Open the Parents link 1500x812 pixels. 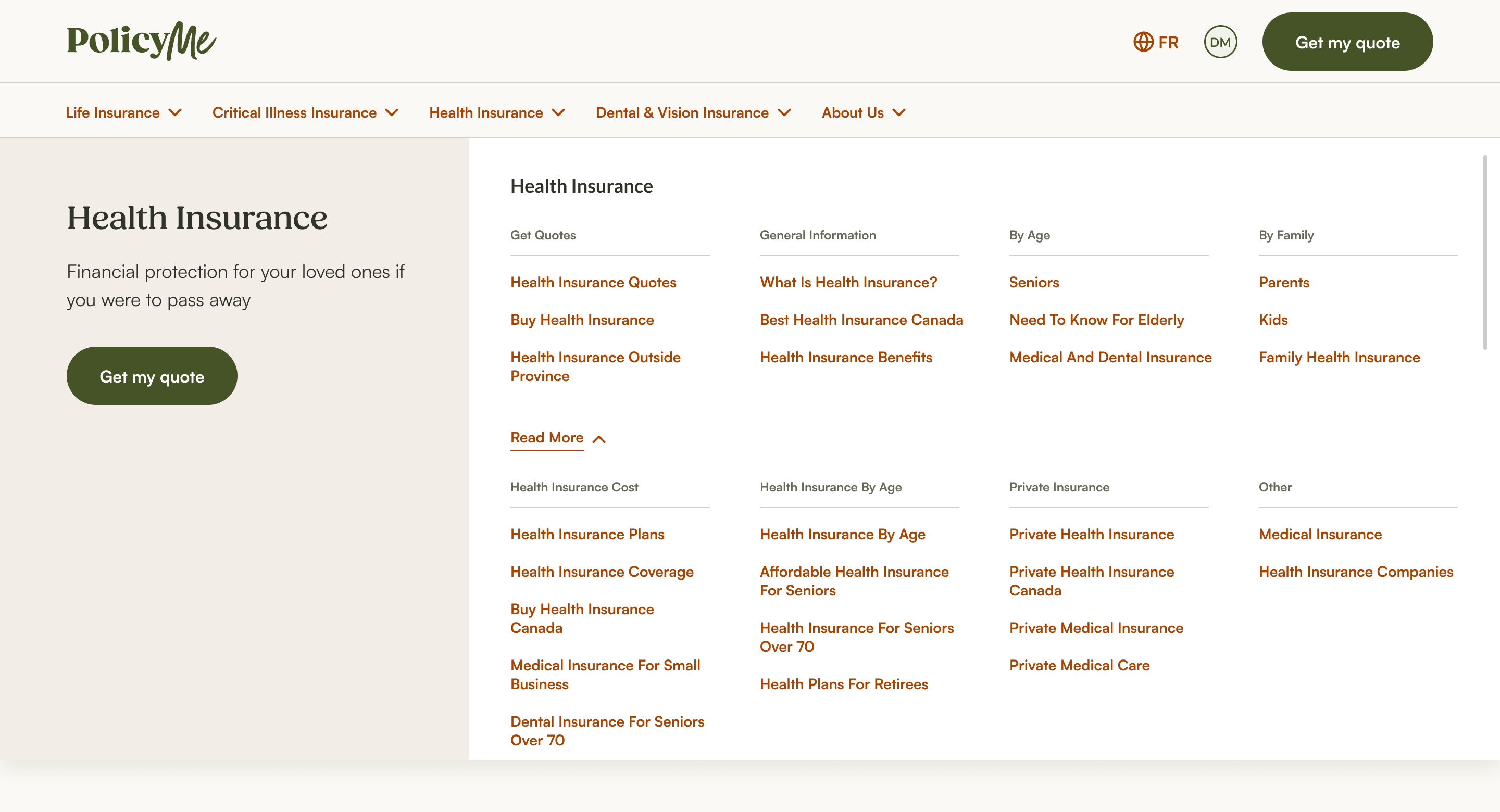pos(1283,282)
